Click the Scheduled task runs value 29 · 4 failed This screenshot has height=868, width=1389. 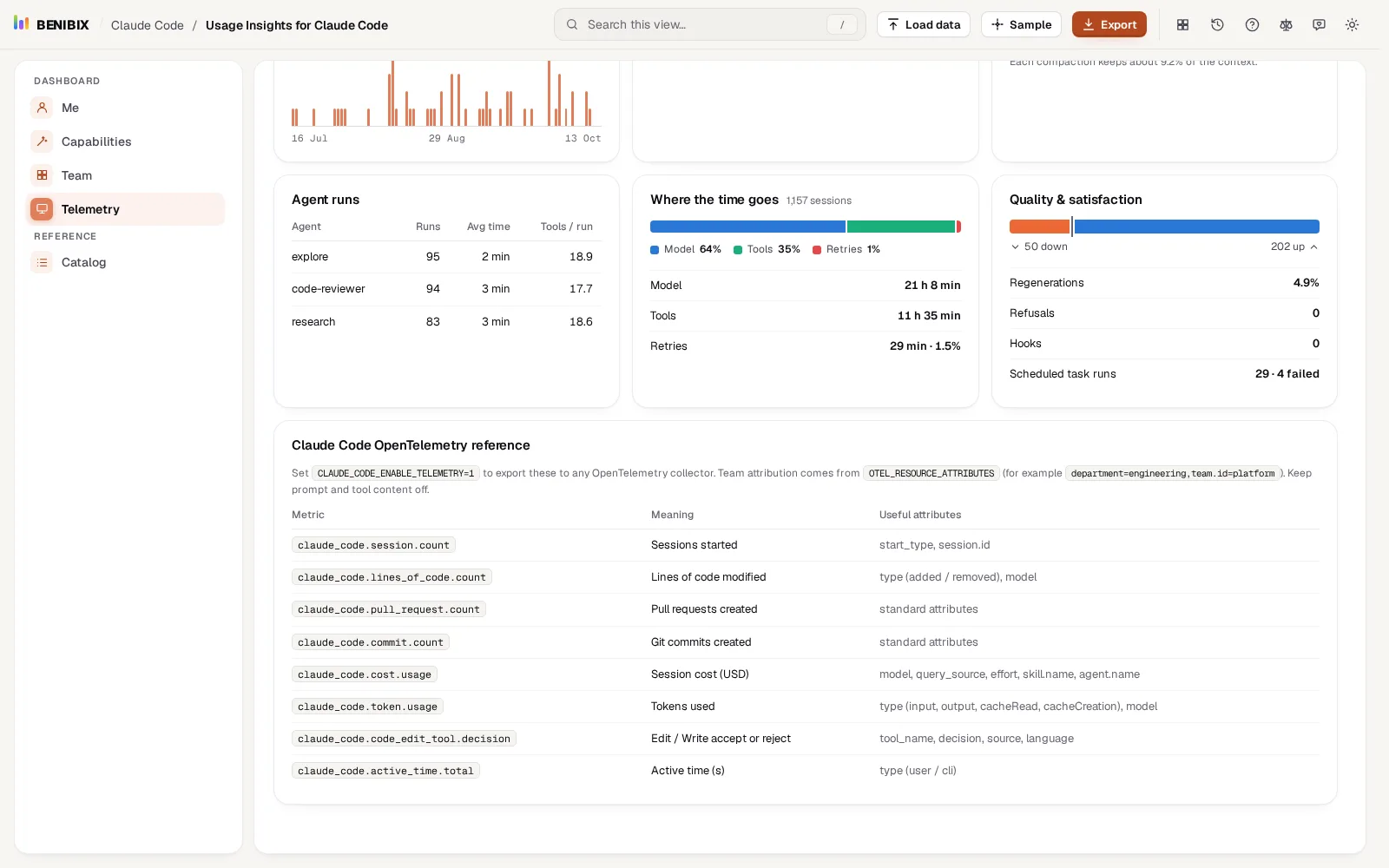pyautogui.click(x=1287, y=374)
